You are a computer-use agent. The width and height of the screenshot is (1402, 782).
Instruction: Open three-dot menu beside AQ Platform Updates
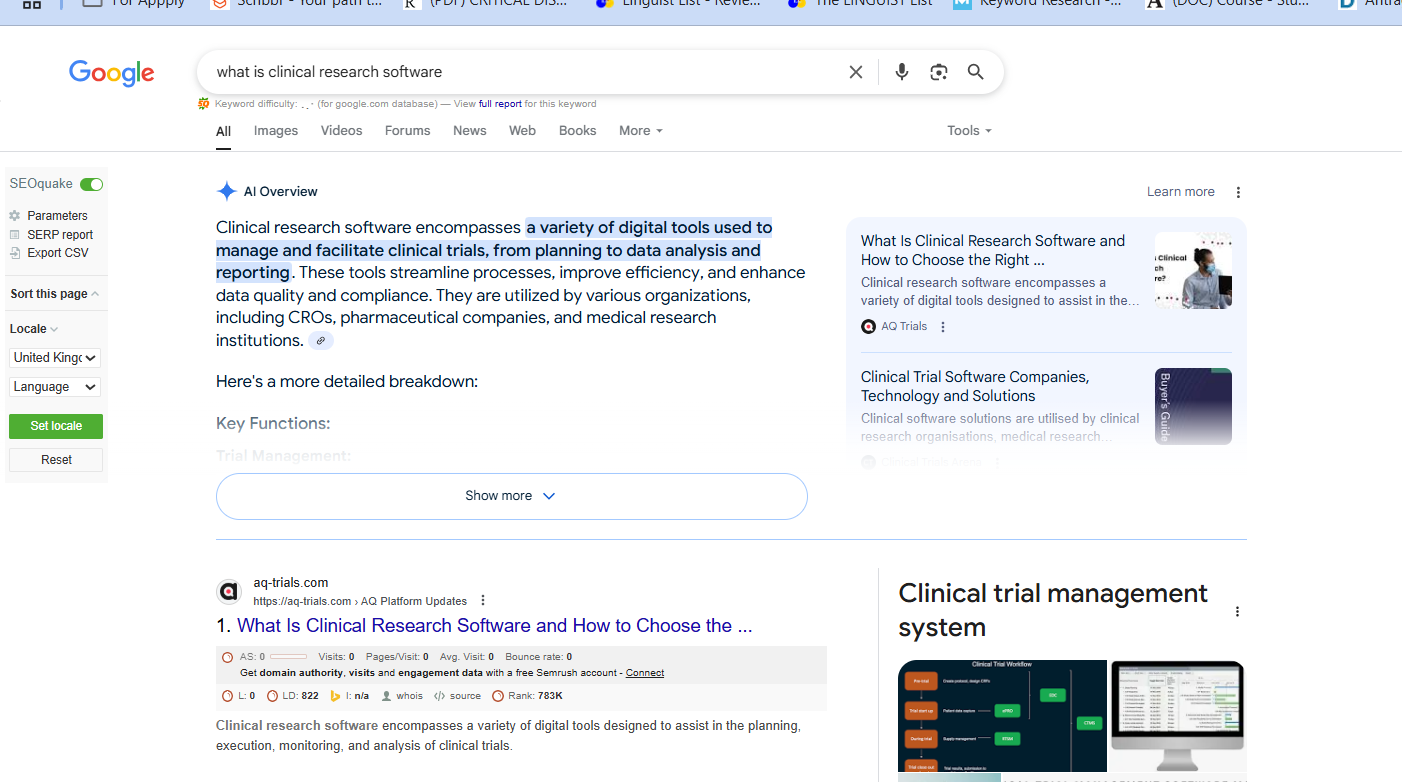(483, 601)
